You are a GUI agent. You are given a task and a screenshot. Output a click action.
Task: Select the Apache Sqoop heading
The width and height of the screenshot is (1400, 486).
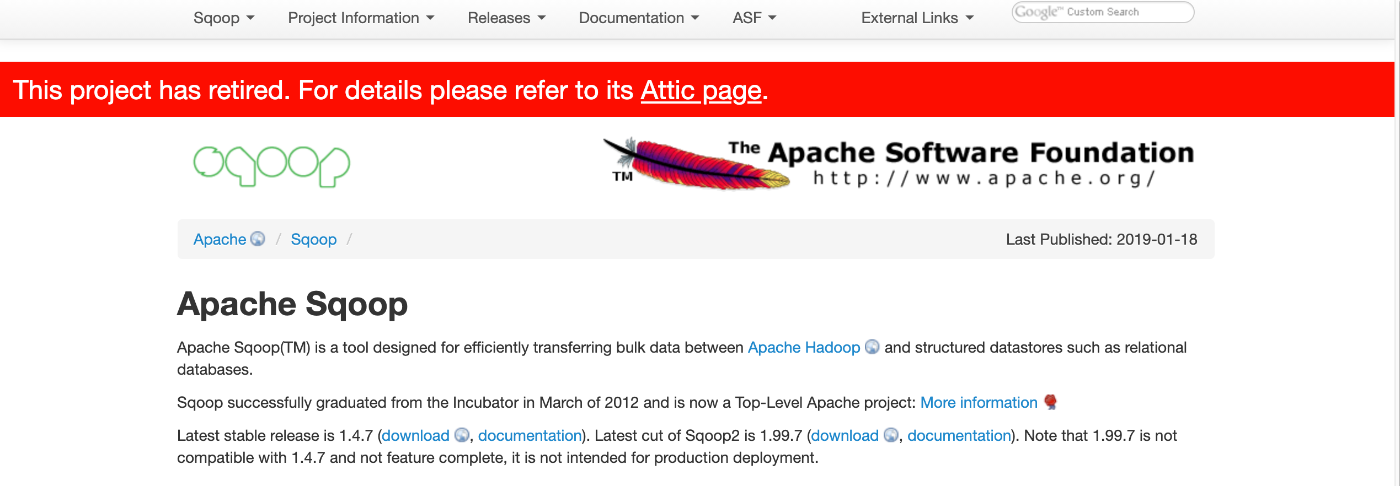pyautogui.click(x=292, y=304)
